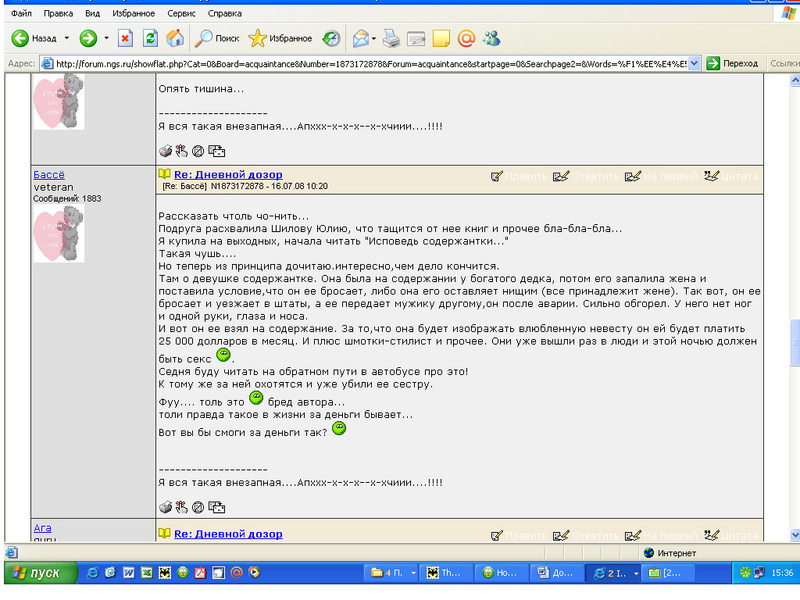Open the Файл menu
The height and width of the screenshot is (600, 800).
tap(21, 13)
